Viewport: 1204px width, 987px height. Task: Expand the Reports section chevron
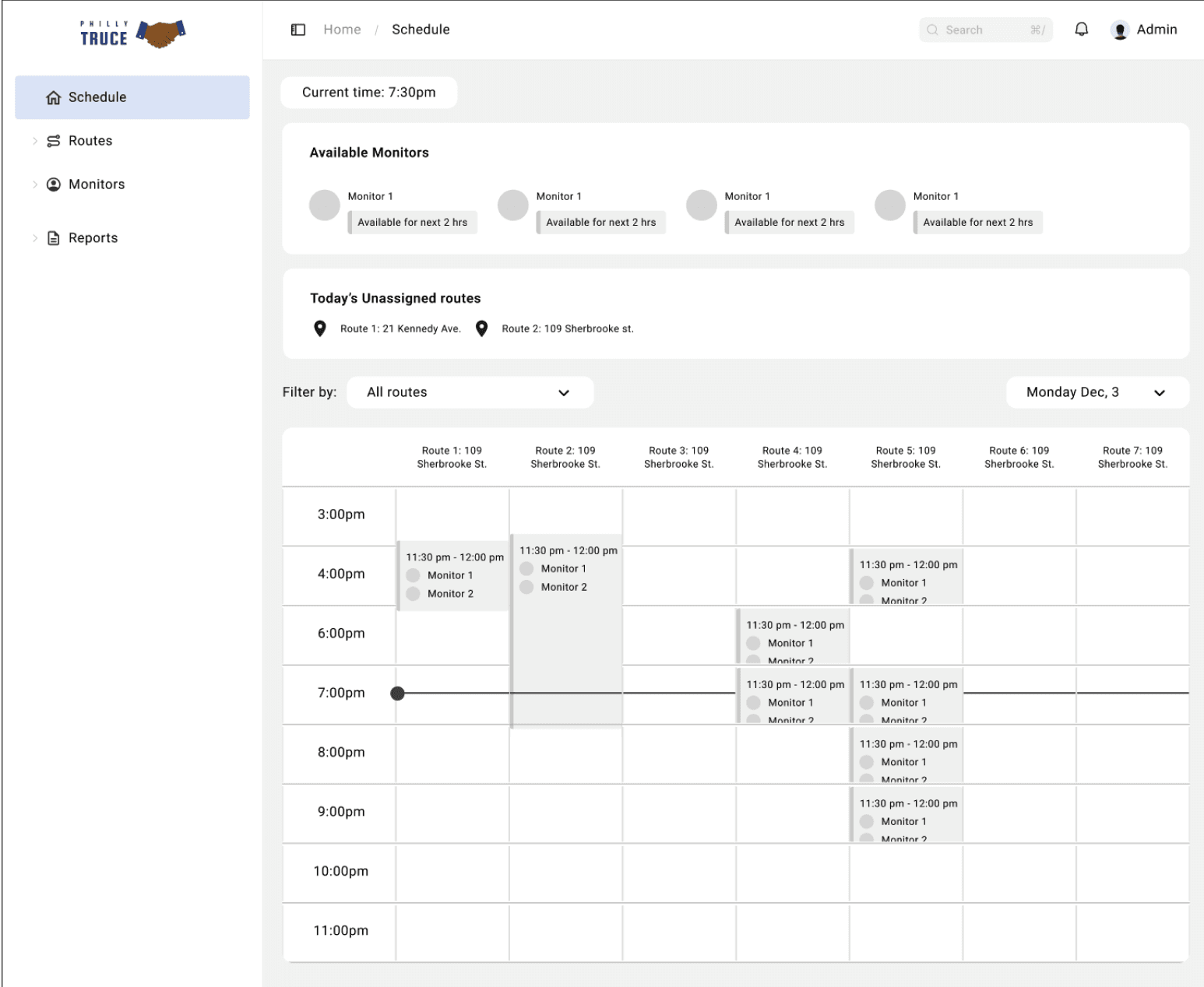[35, 238]
